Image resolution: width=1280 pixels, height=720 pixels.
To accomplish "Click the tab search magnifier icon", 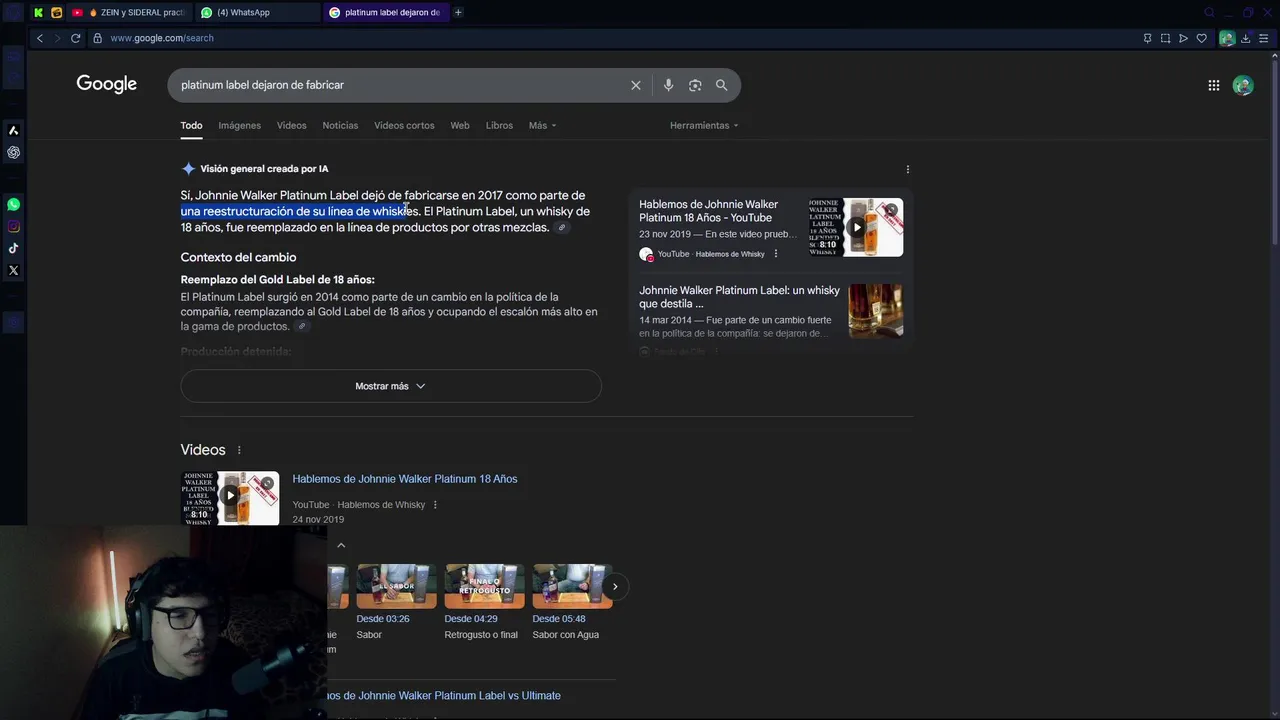I will (x=1209, y=13).
